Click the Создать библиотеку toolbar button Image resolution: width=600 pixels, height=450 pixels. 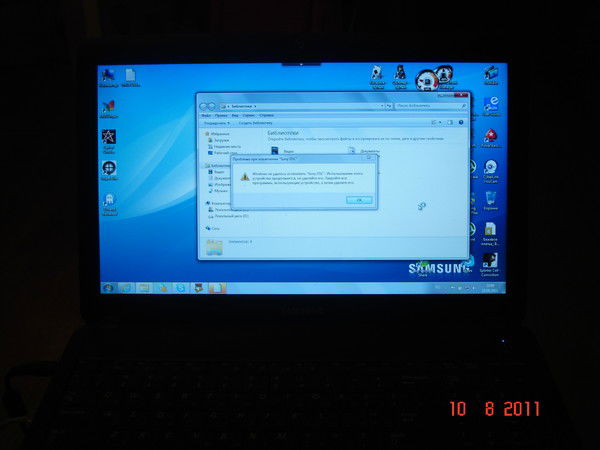pos(251,123)
